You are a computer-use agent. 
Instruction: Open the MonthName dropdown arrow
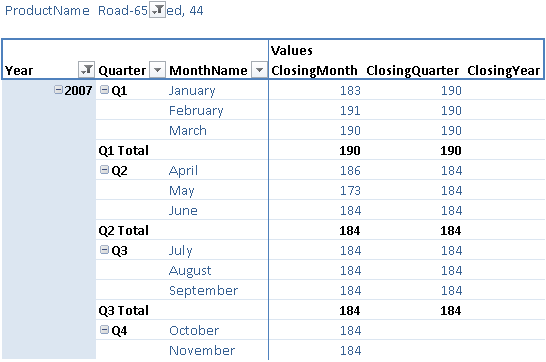pos(259,70)
